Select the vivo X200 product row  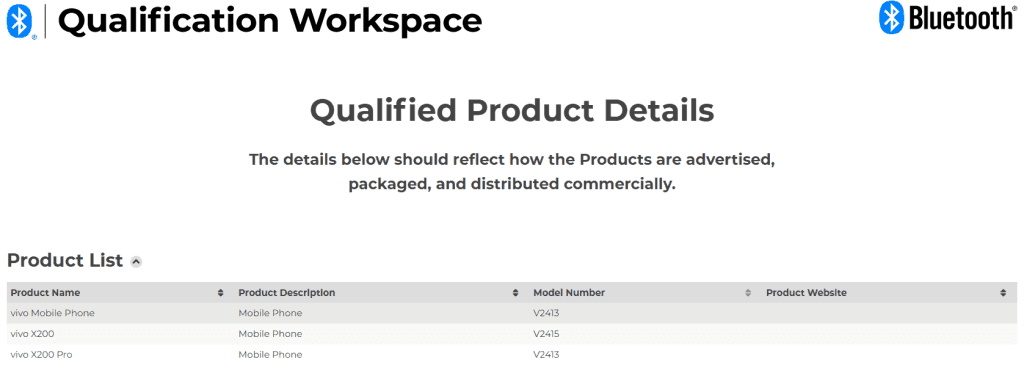[512, 334]
